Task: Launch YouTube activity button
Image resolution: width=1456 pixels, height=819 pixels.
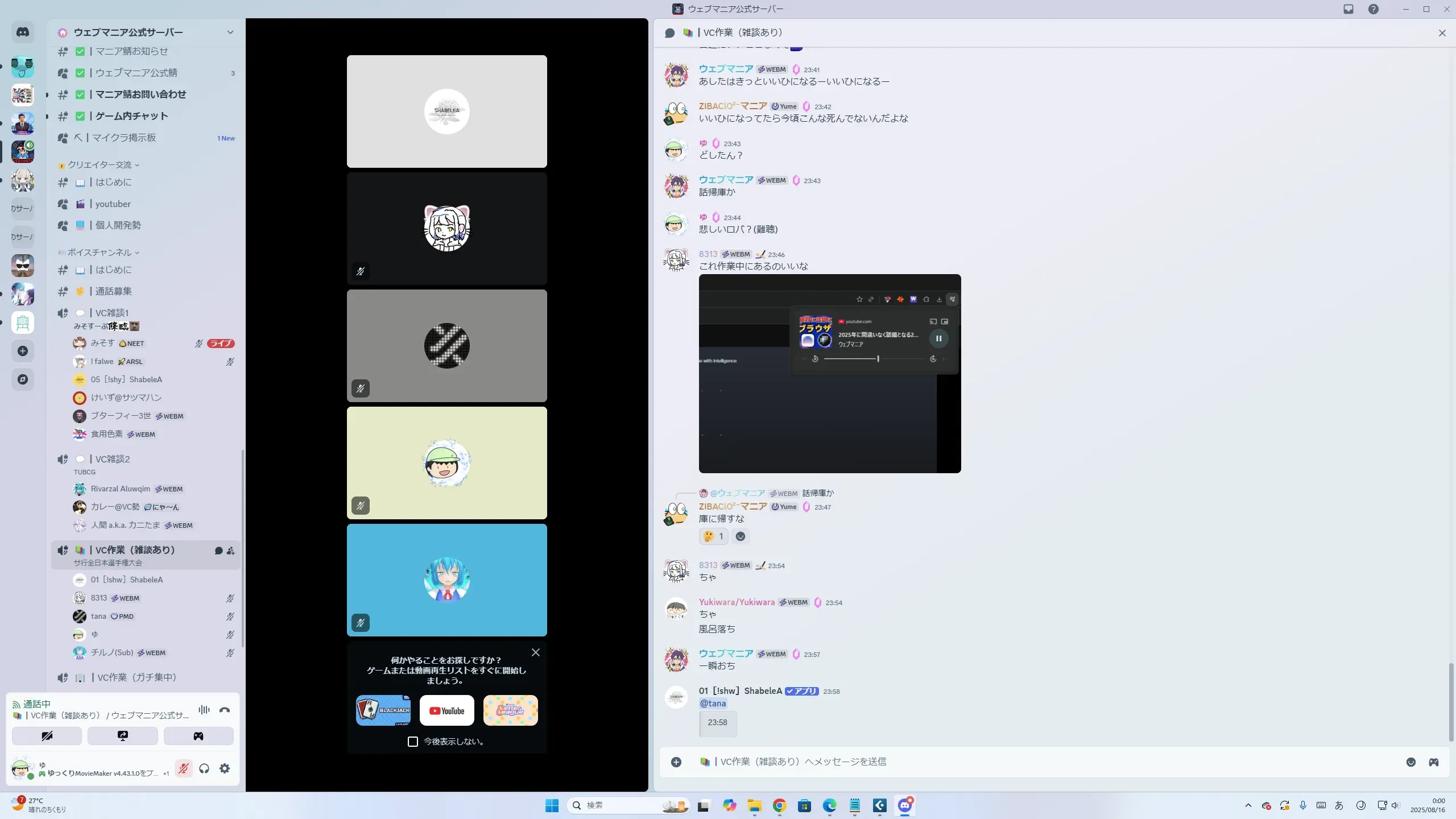Action: (446, 710)
